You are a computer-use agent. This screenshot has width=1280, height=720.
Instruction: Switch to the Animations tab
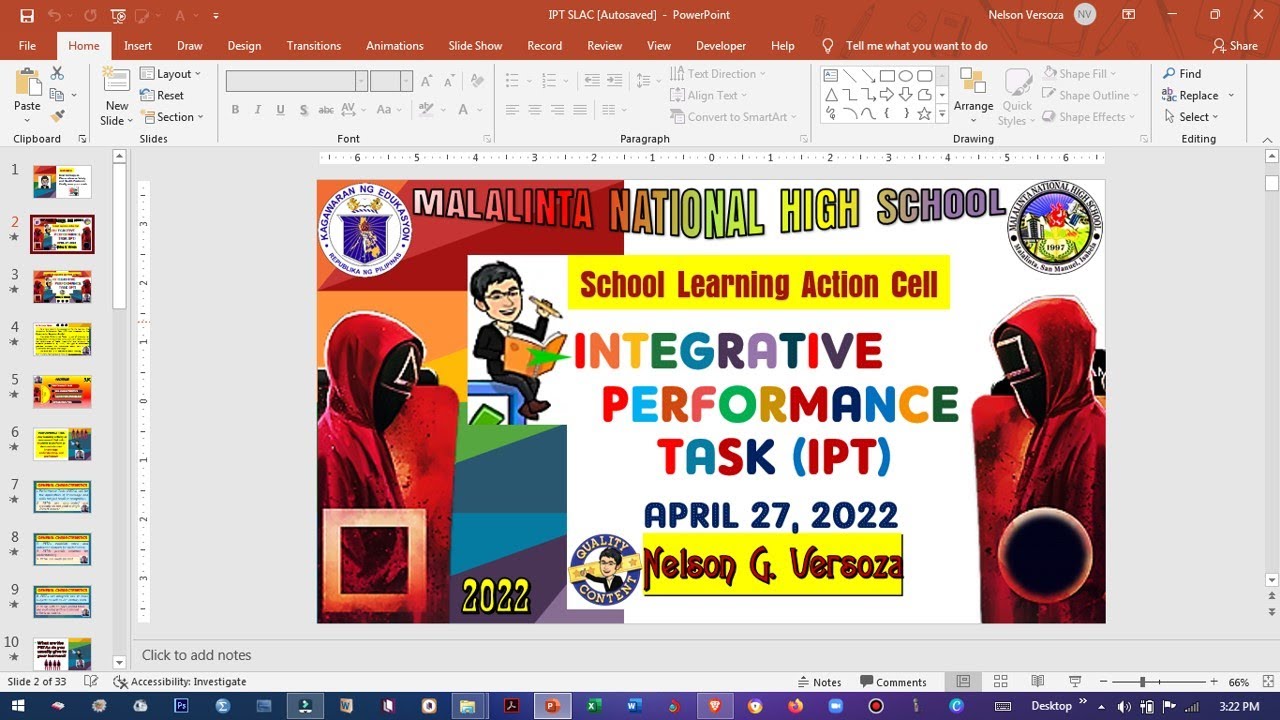(395, 46)
